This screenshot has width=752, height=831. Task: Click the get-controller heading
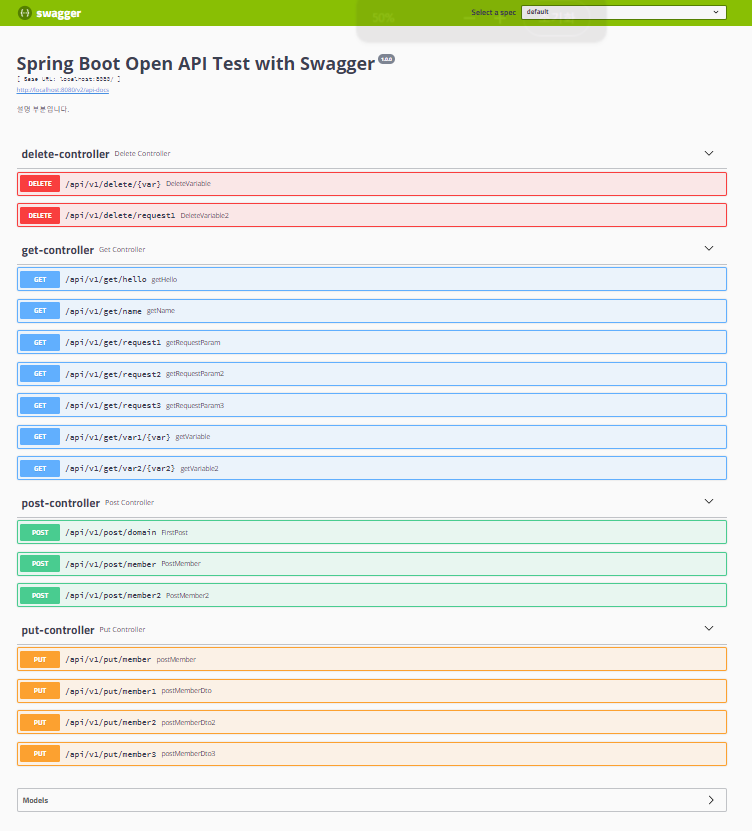click(57, 250)
